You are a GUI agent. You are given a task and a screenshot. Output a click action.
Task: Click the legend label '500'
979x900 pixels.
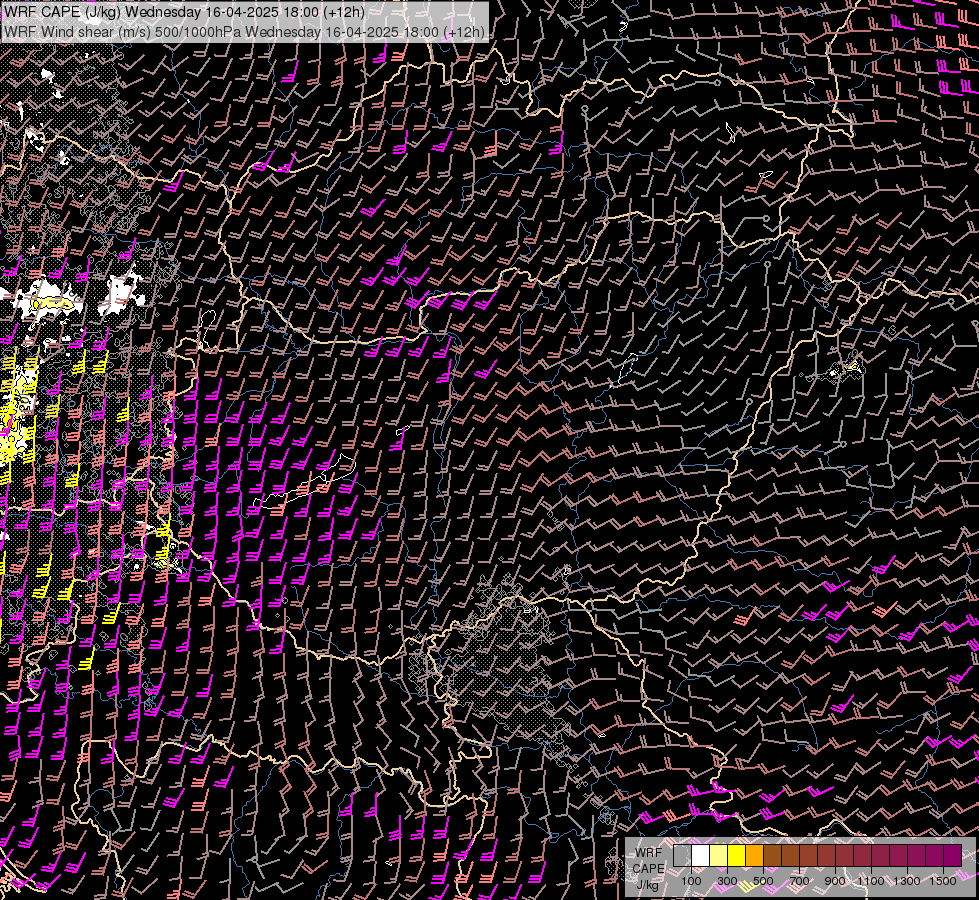tap(763, 881)
